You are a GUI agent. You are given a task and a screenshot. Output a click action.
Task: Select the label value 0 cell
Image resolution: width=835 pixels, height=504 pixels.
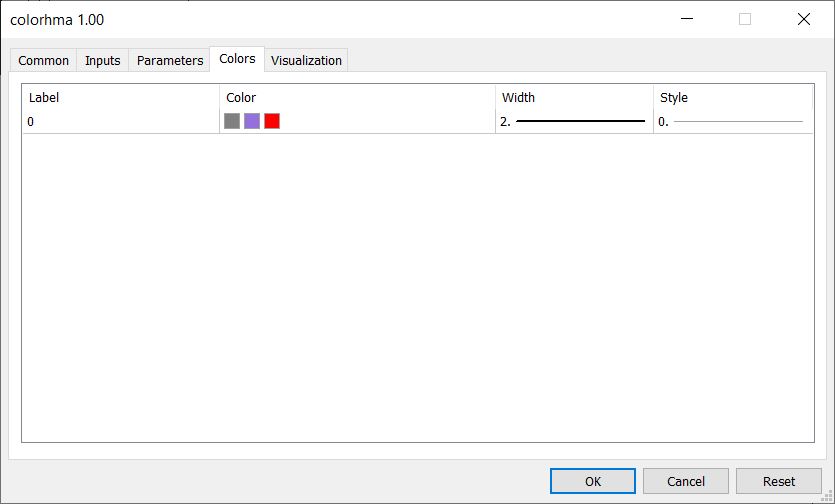121,121
